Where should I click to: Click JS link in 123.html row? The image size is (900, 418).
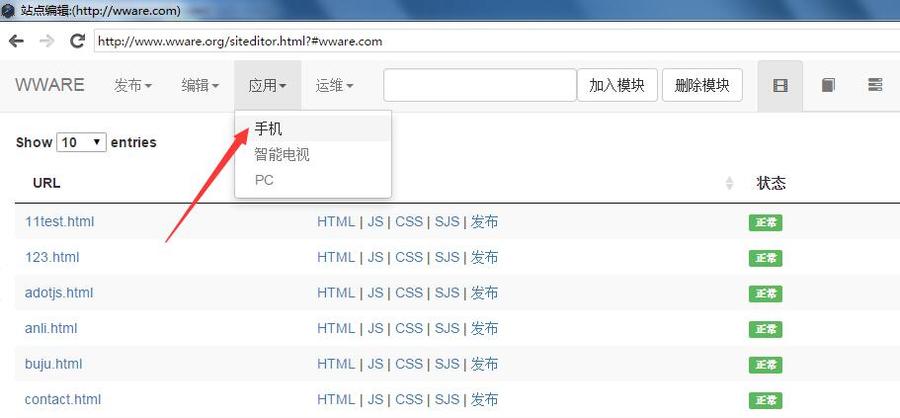(375, 257)
